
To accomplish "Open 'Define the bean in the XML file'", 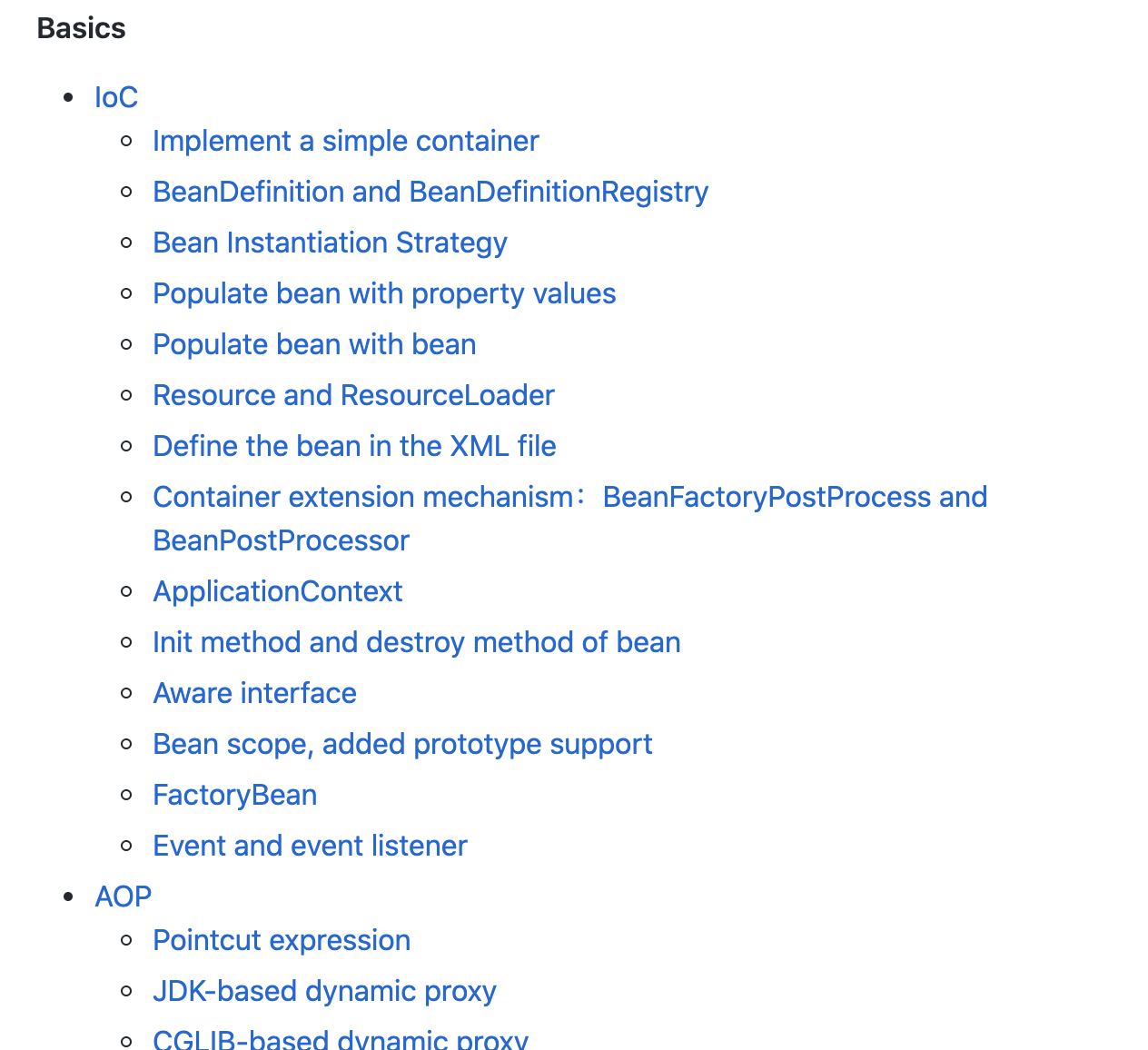I will point(354,446).
